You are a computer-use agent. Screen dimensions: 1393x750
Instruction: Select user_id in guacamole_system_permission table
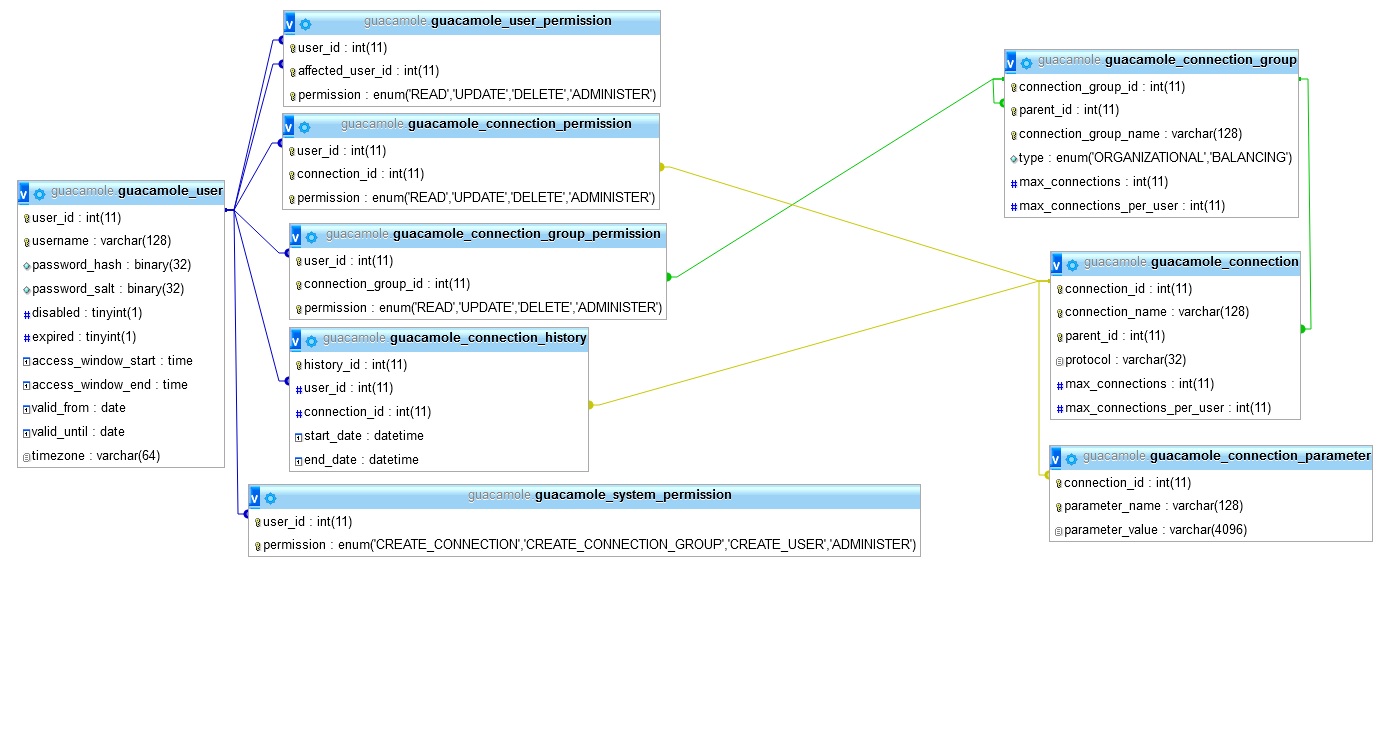pyautogui.click(x=584, y=522)
